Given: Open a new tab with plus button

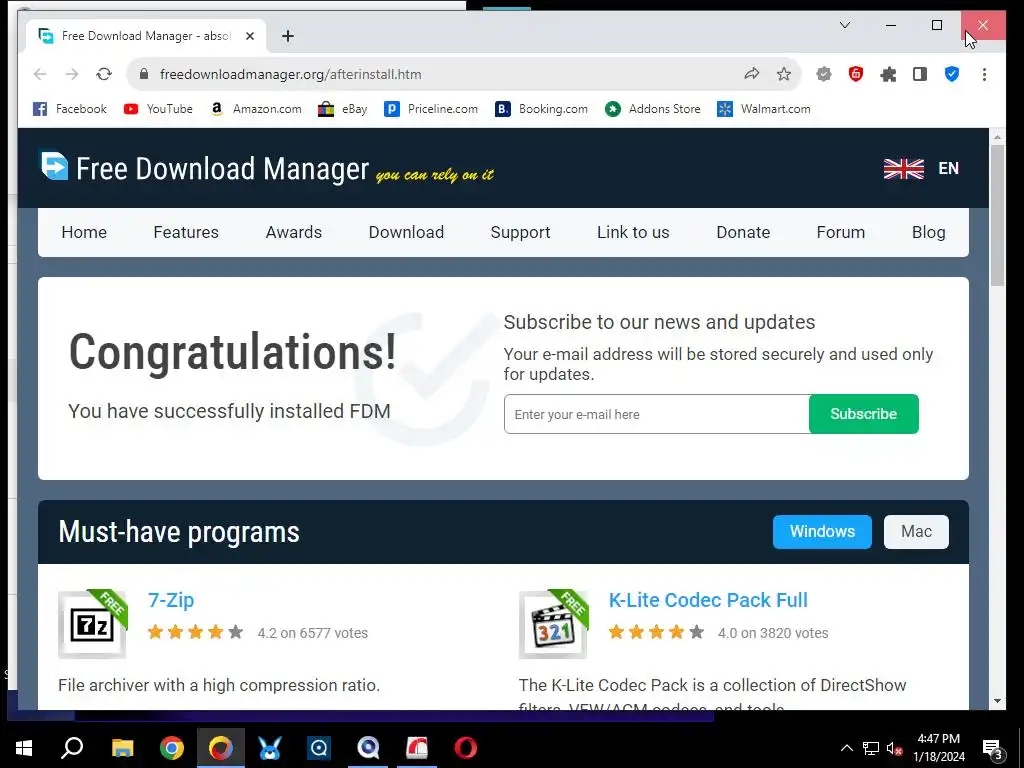Looking at the screenshot, I should pos(288,36).
